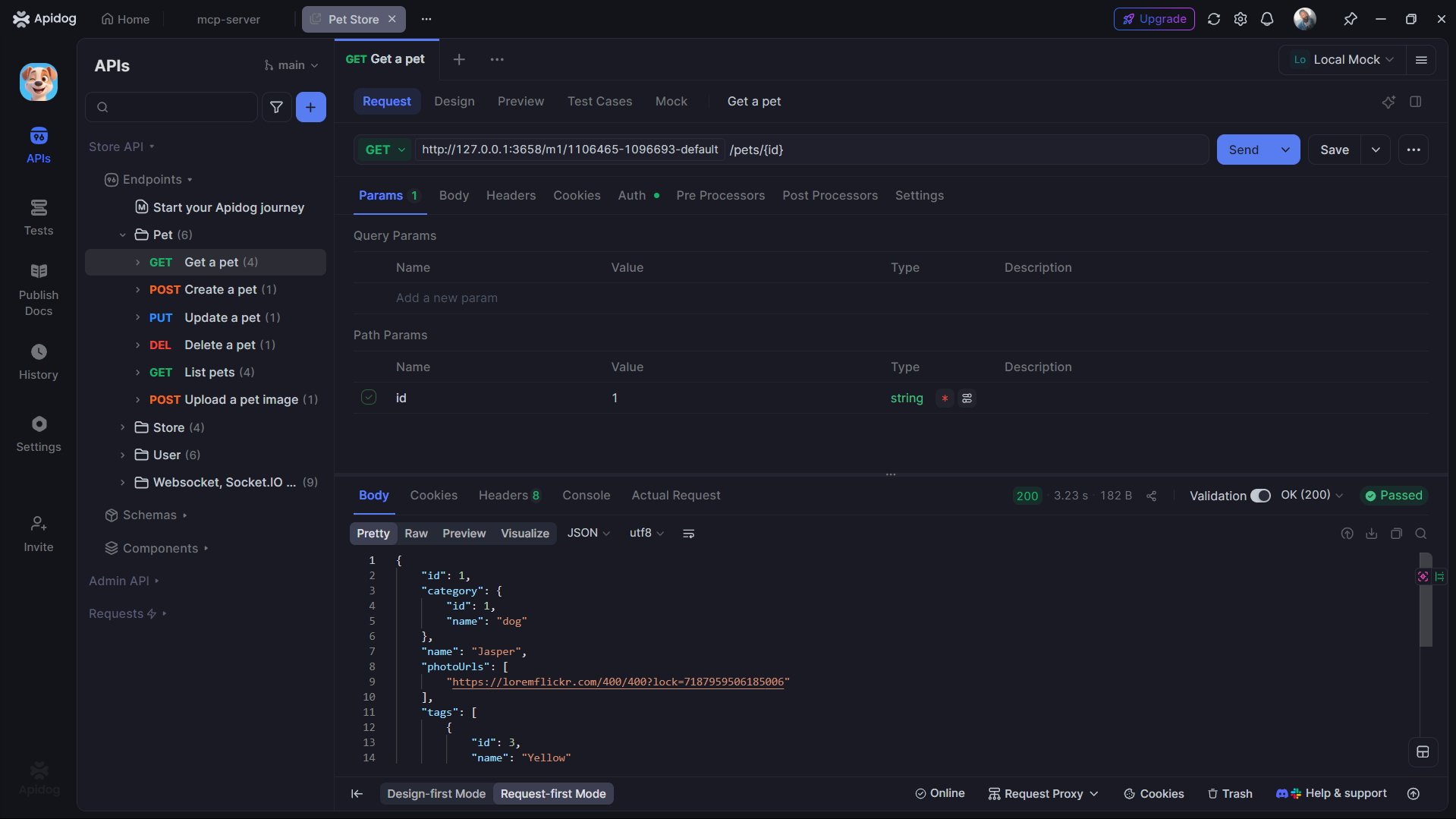The image size is (1456, 819).
Task: Click the sync/refresh icon in the title bar
Action: pos(1214,19)
